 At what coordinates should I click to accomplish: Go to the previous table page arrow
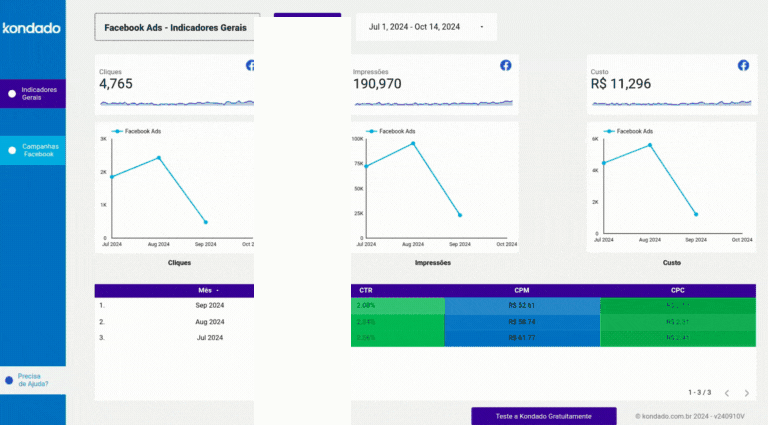[x=727, y=393]
